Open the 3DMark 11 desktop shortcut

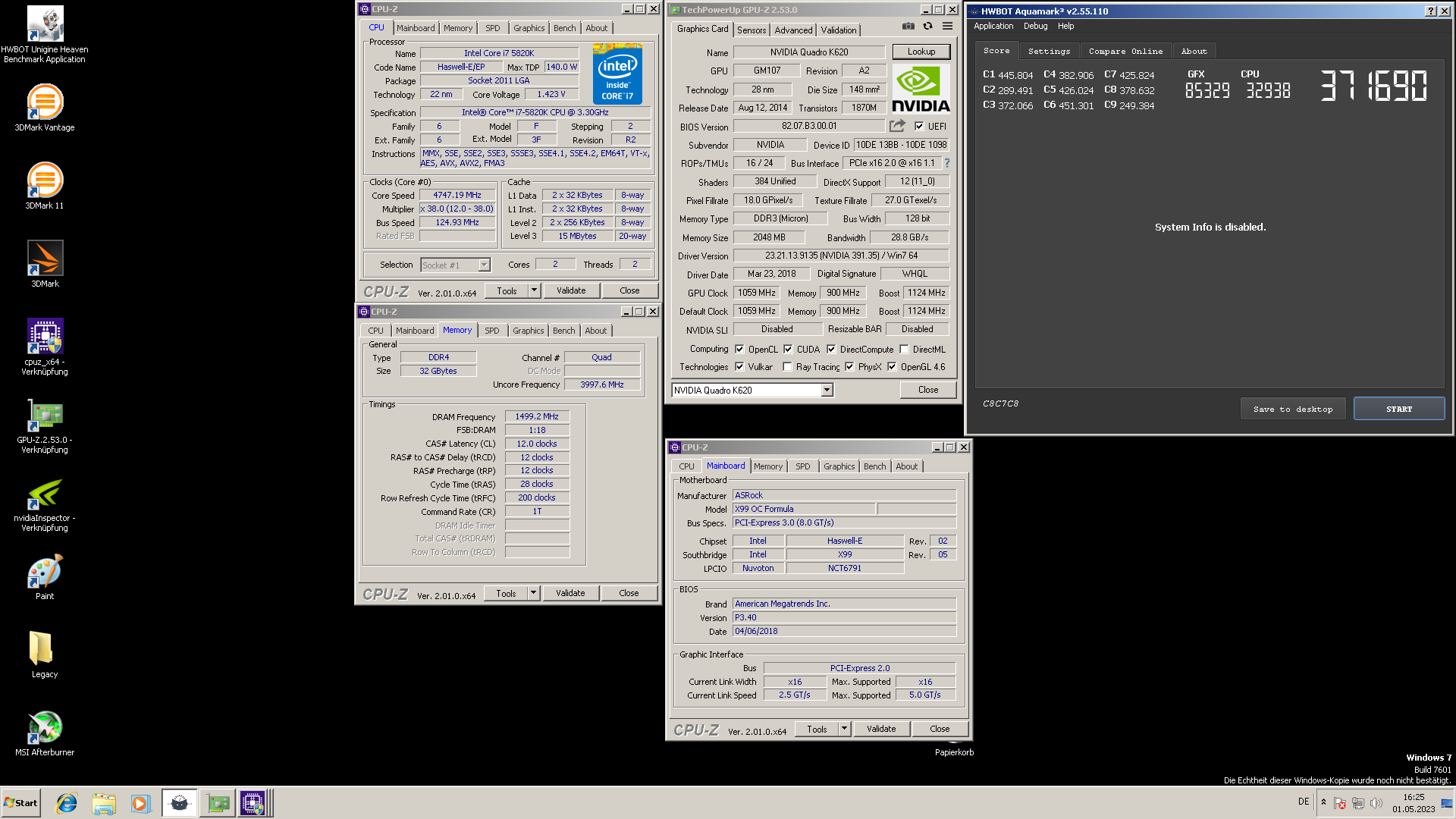pyautogui.click(x=45, y=185)
